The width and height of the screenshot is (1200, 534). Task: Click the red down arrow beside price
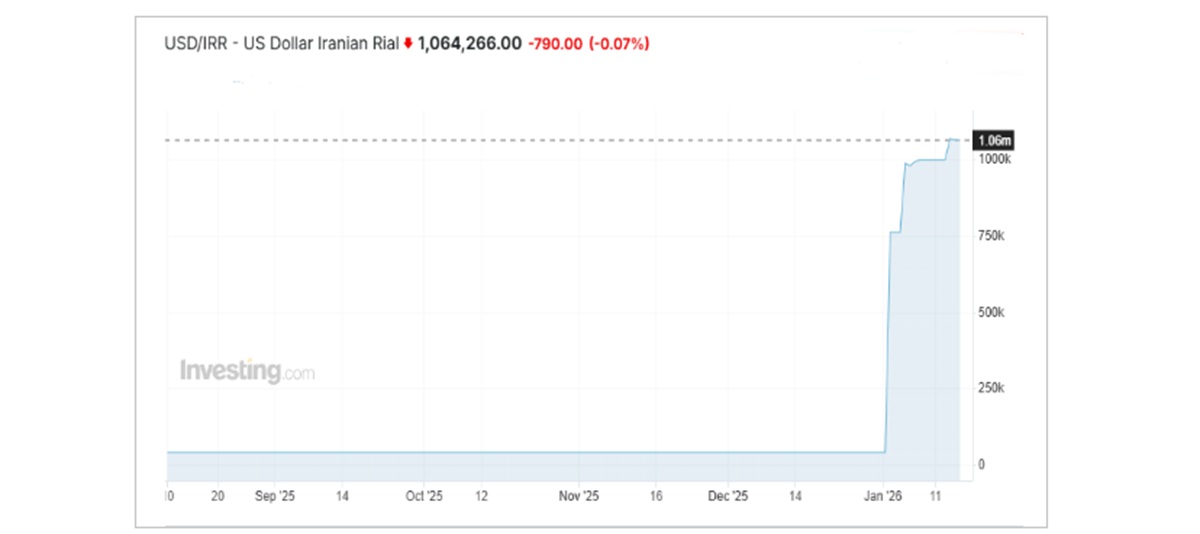pyautogui.click(x=408, y=44)
